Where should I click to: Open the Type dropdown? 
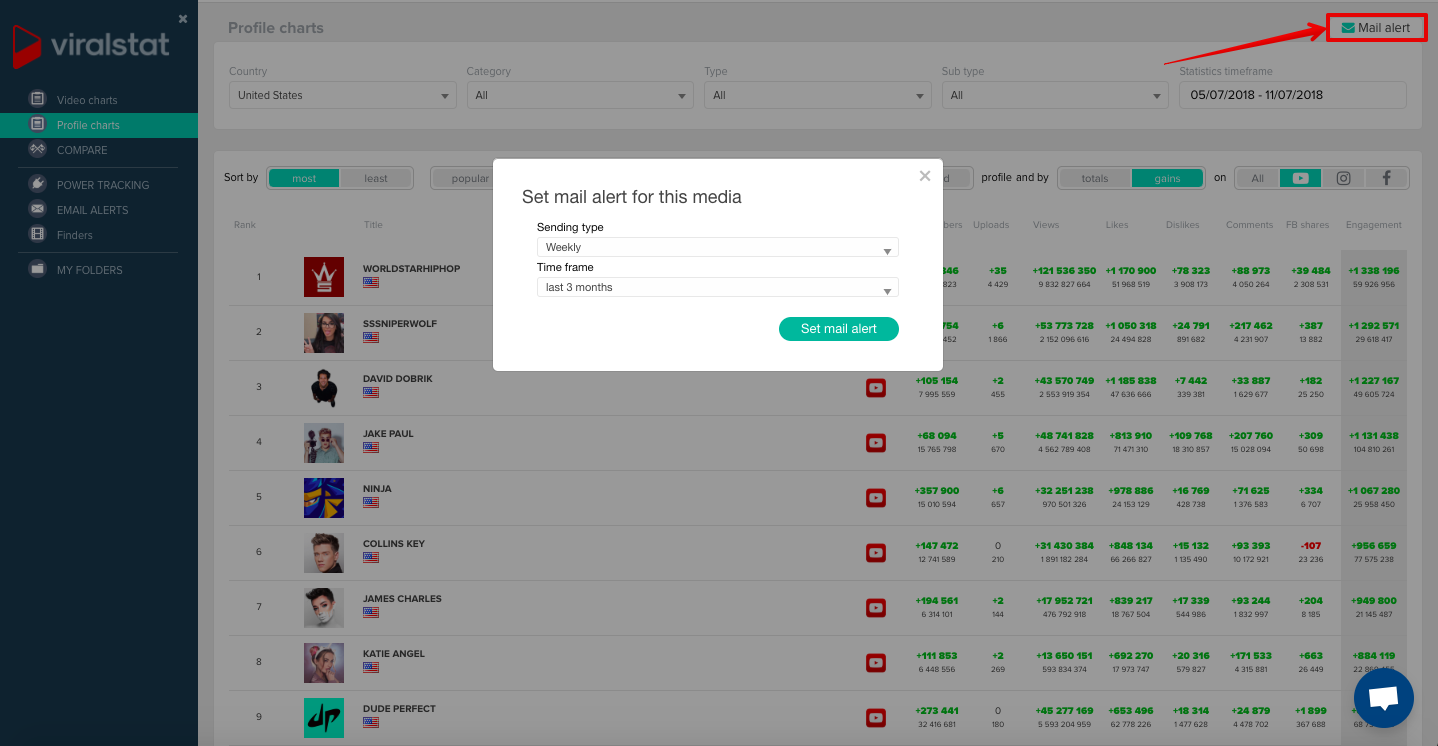pyautogui.click(x=818, y=95)
